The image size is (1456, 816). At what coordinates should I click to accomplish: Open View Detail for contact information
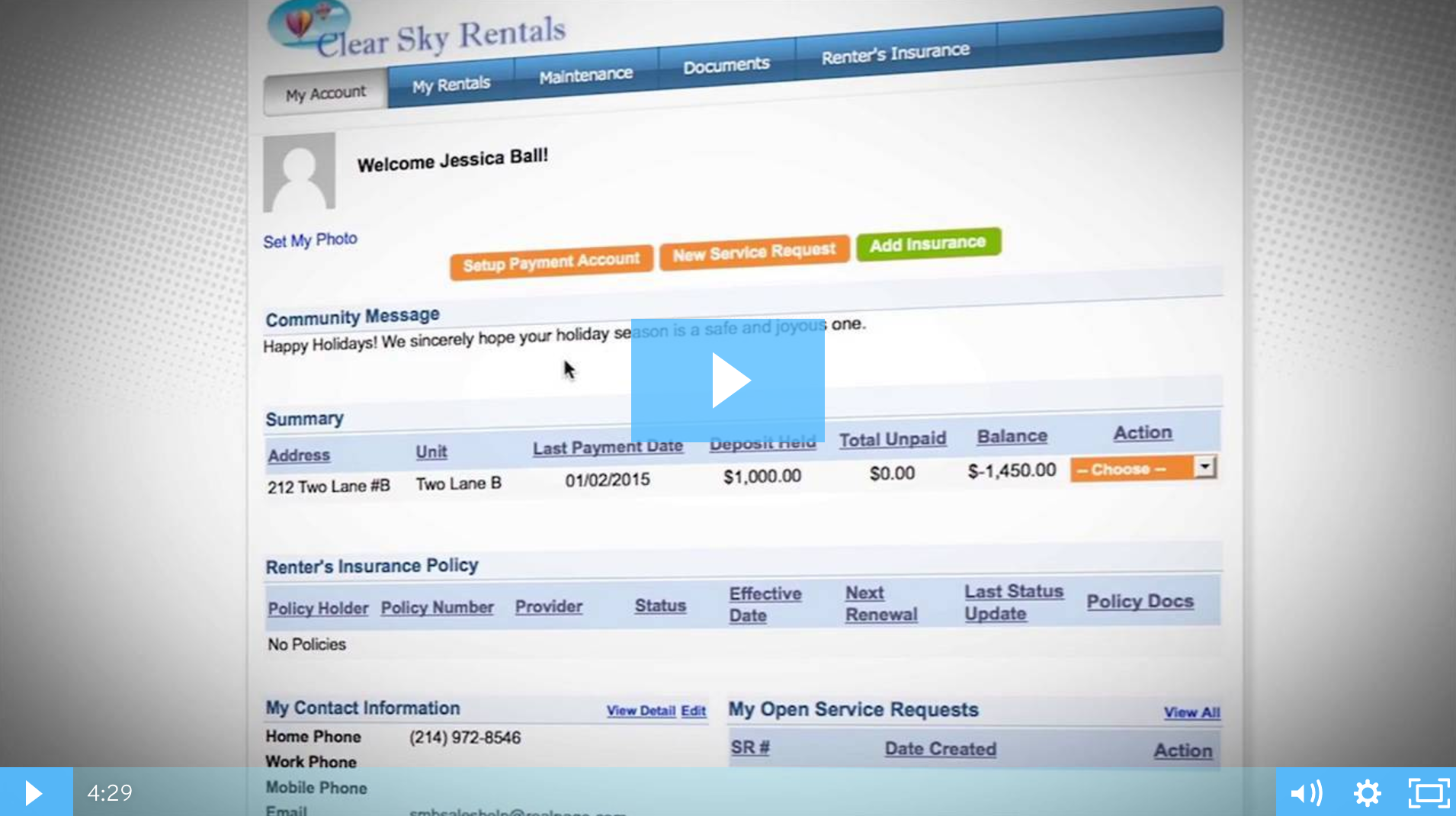tap(641, 711)
